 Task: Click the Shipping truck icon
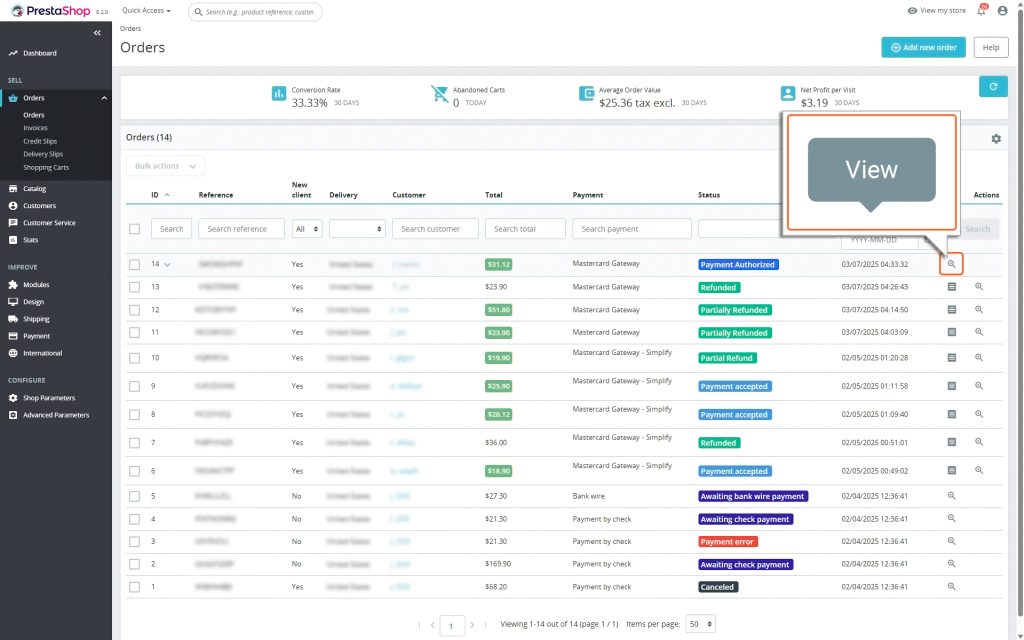pos(13,319)
